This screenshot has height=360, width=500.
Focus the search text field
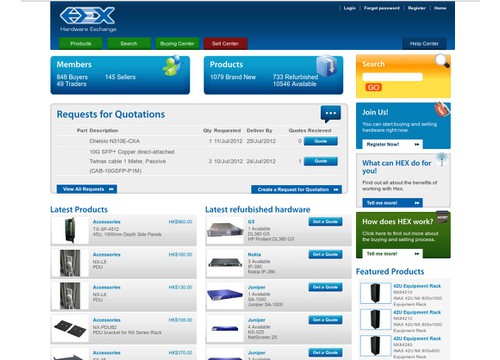coord(392,77)
